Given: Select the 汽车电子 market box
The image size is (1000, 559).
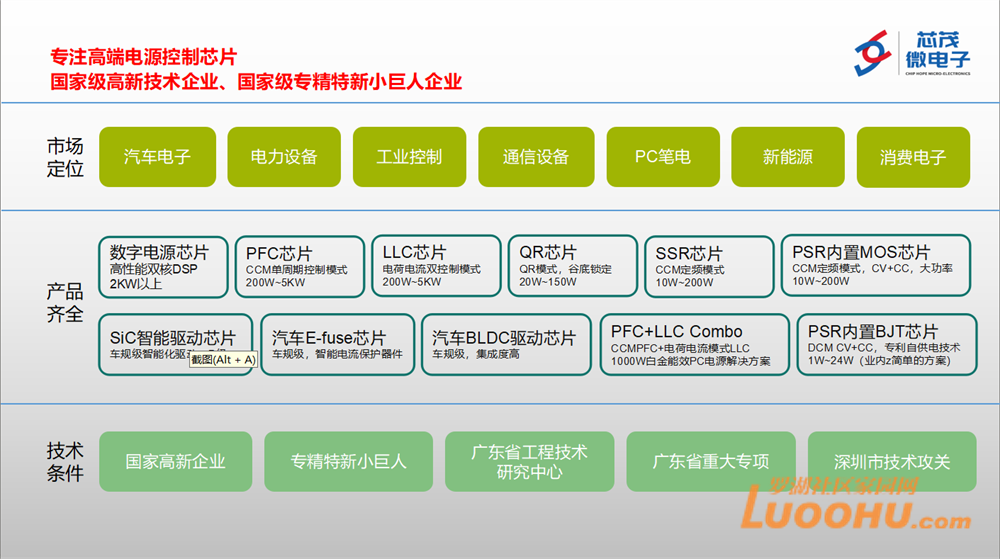Looking at the screenshot, I should click(157, 157).
